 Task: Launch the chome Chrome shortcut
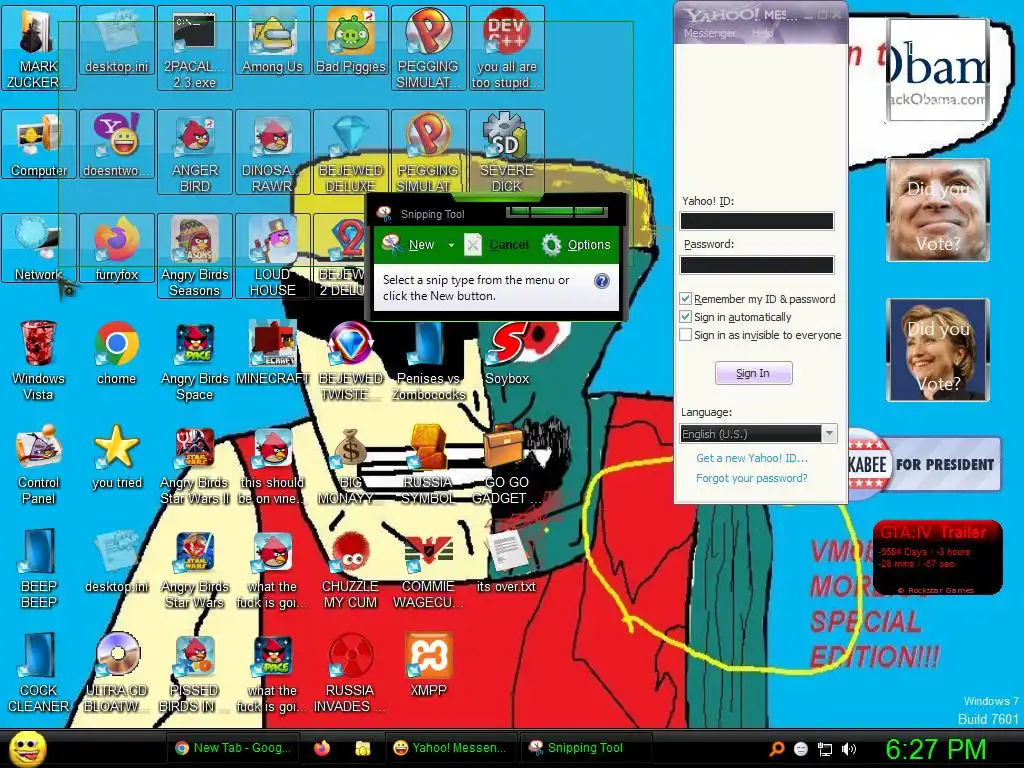(x=116, y=353)
